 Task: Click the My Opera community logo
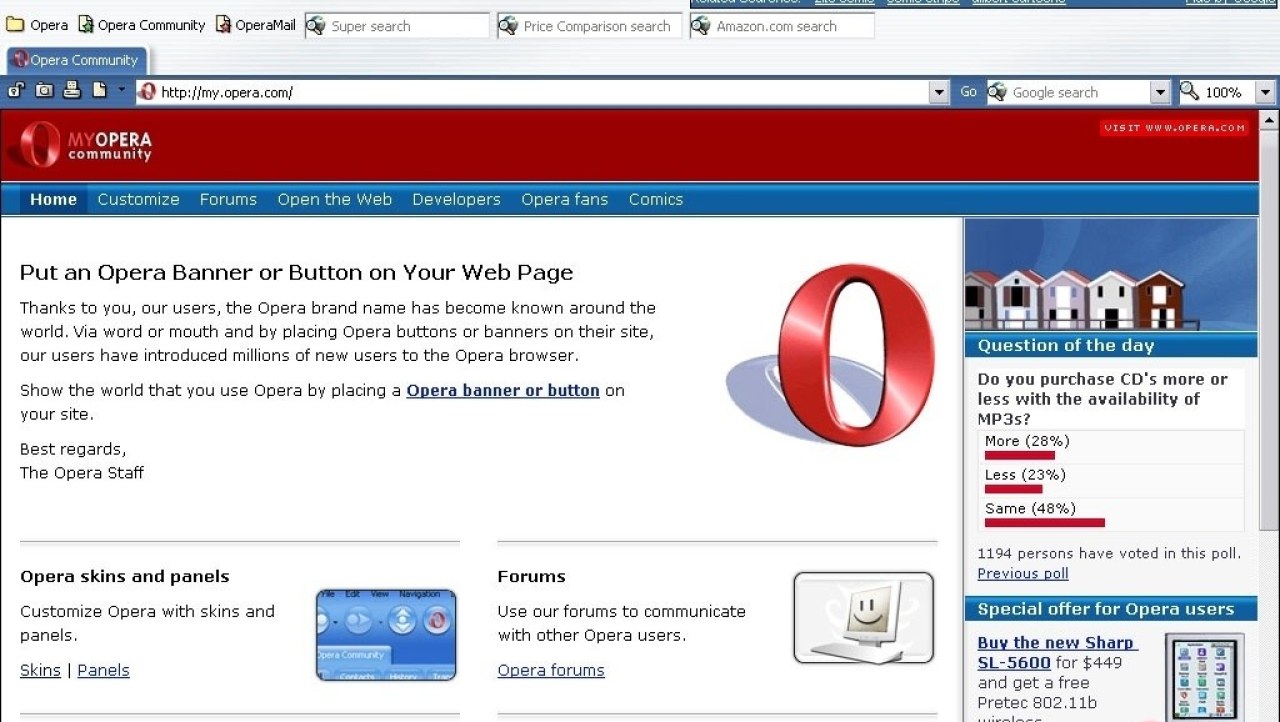(80, 145)
